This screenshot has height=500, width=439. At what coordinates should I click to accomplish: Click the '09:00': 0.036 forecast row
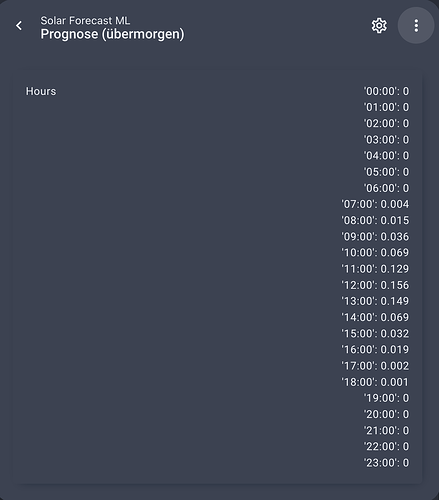375,237
